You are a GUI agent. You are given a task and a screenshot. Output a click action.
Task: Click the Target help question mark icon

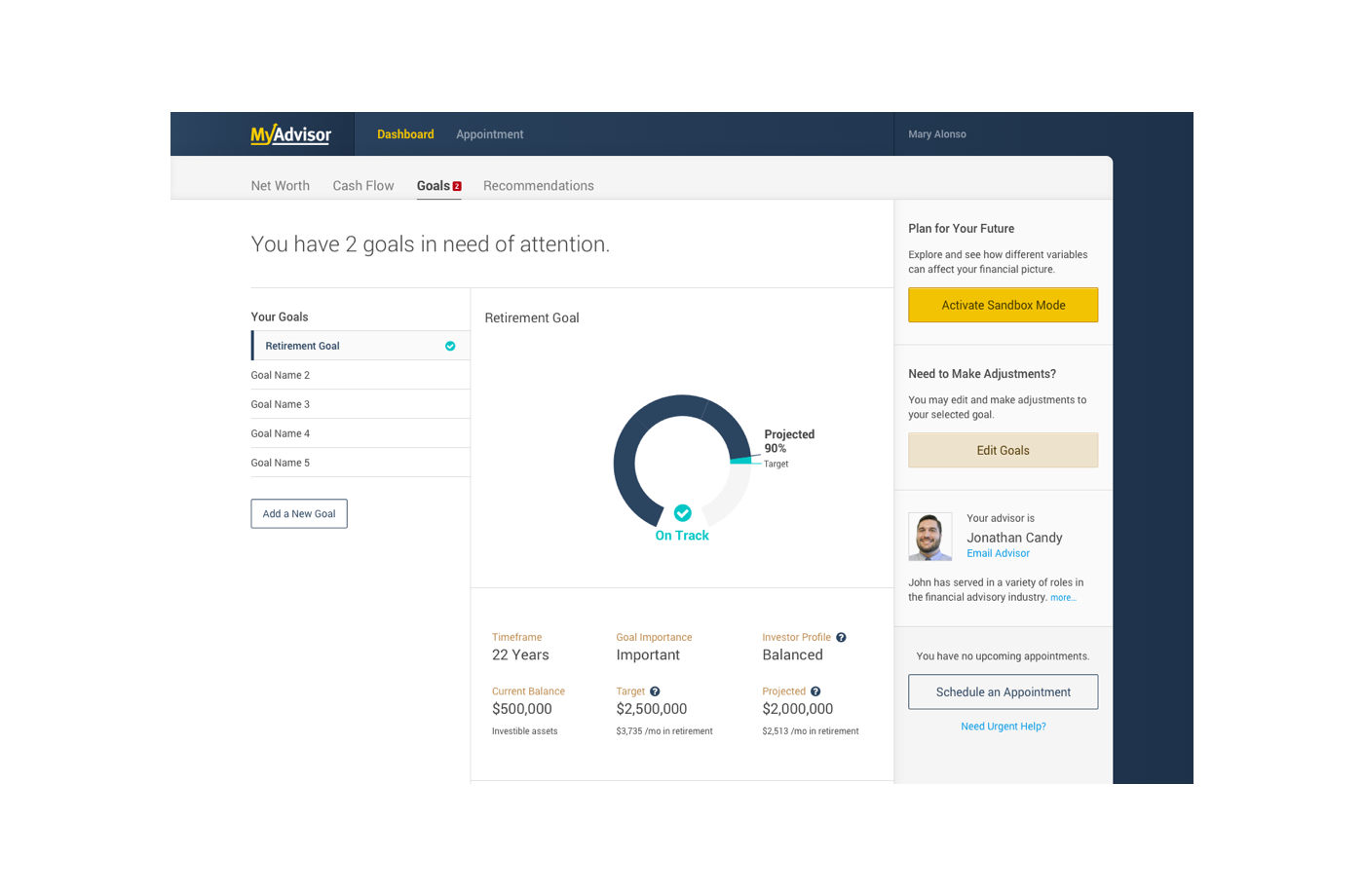pos(655,691)
